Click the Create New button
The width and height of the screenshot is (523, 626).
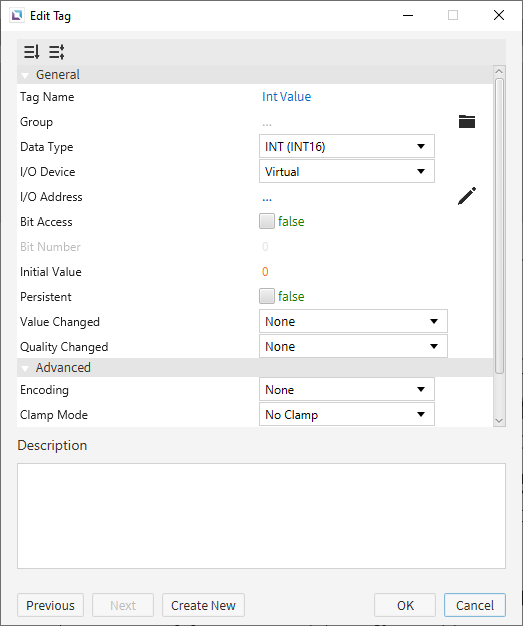(x=203, y=605)
